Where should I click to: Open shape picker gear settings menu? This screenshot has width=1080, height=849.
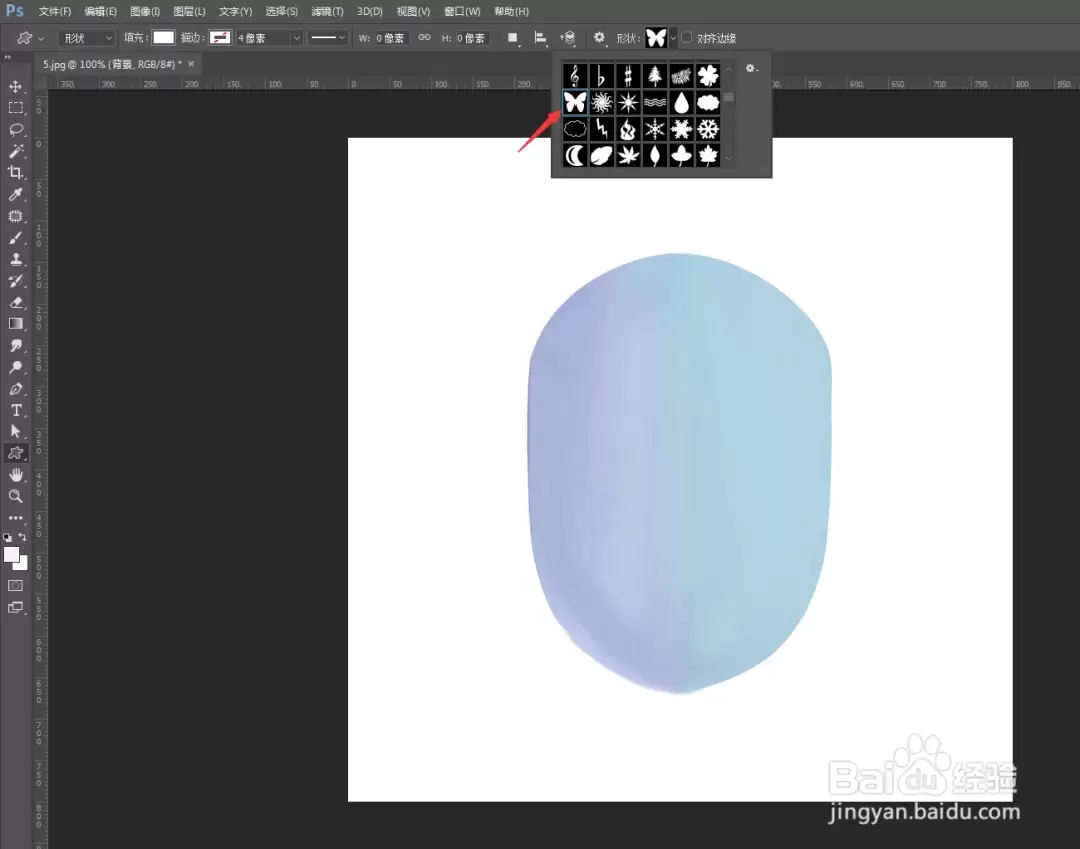tap(751, 68)
